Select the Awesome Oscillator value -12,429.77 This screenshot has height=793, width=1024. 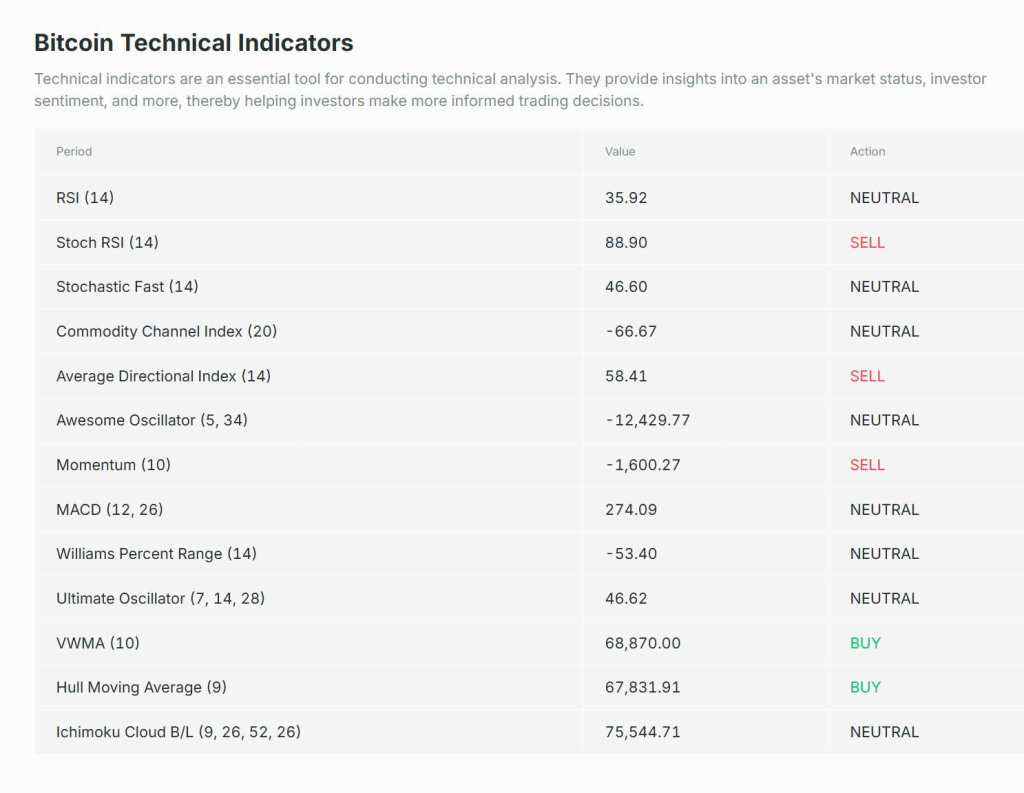click(x=648, y=420)
